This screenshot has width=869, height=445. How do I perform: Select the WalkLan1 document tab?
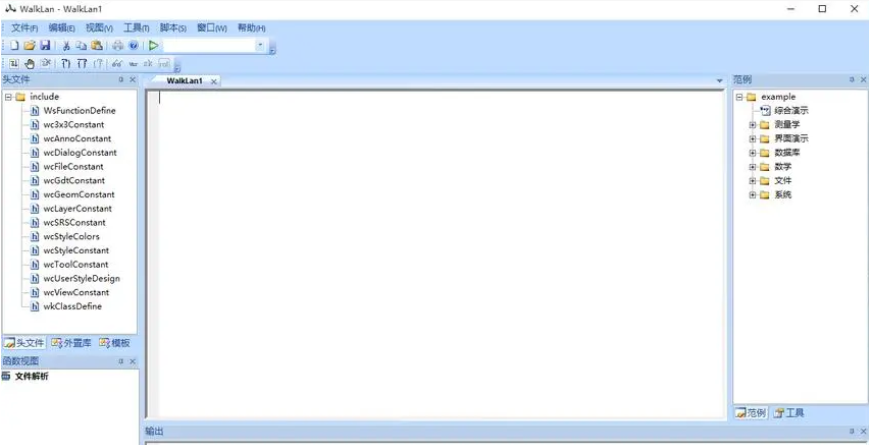tap(185, 81)
